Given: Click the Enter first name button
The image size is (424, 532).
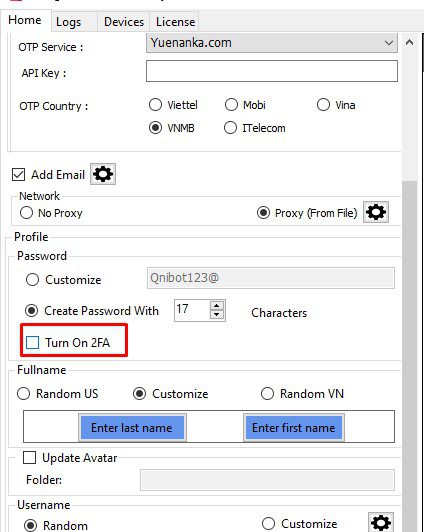Looking at the screenshot, I should [294, 428].
